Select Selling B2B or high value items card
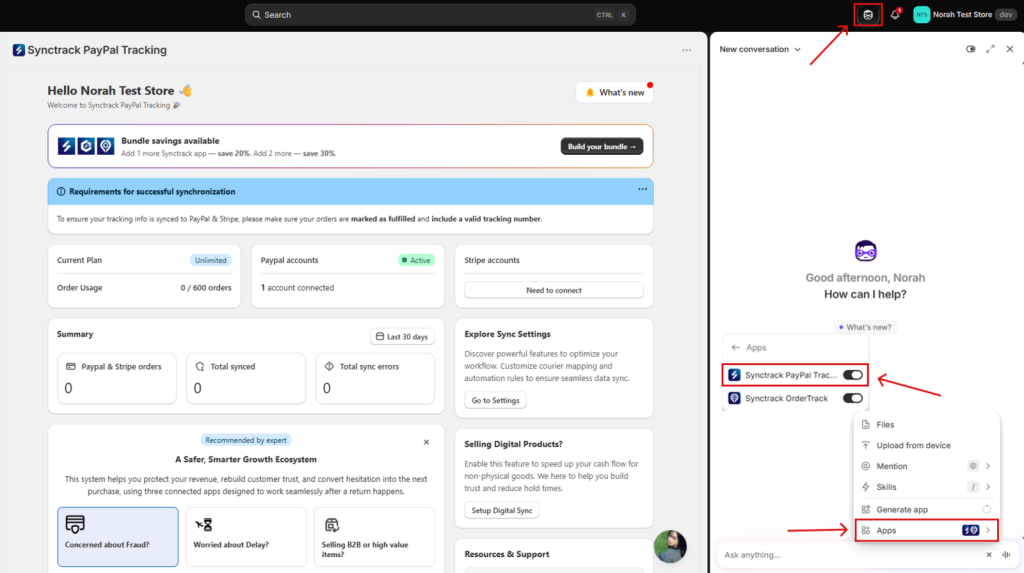The height and width of the screenshot is (573, 1024). (x=374, y=536)
